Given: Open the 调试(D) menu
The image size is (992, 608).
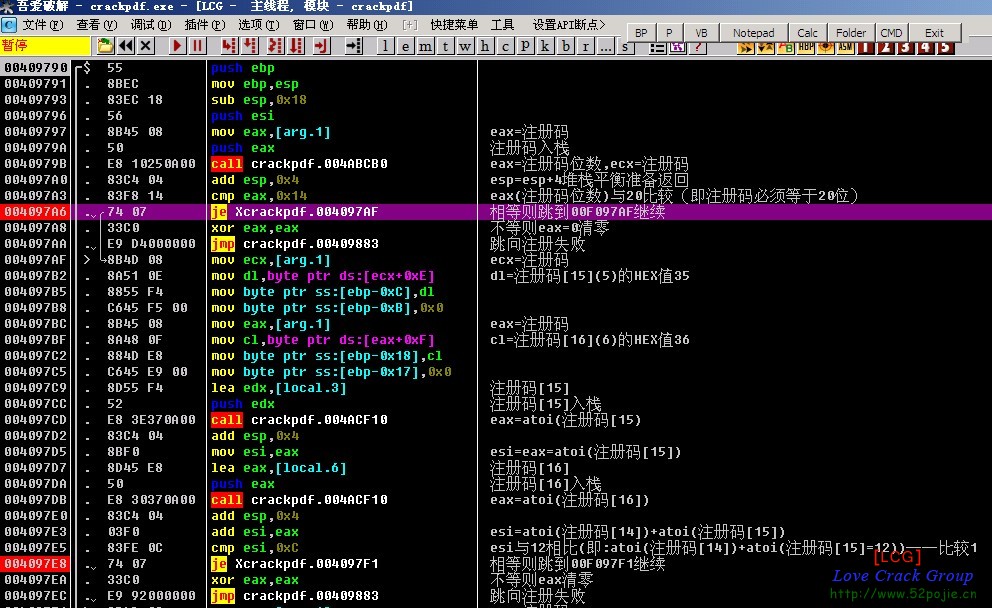Looking at the screenshot, I should click(151, 25).
